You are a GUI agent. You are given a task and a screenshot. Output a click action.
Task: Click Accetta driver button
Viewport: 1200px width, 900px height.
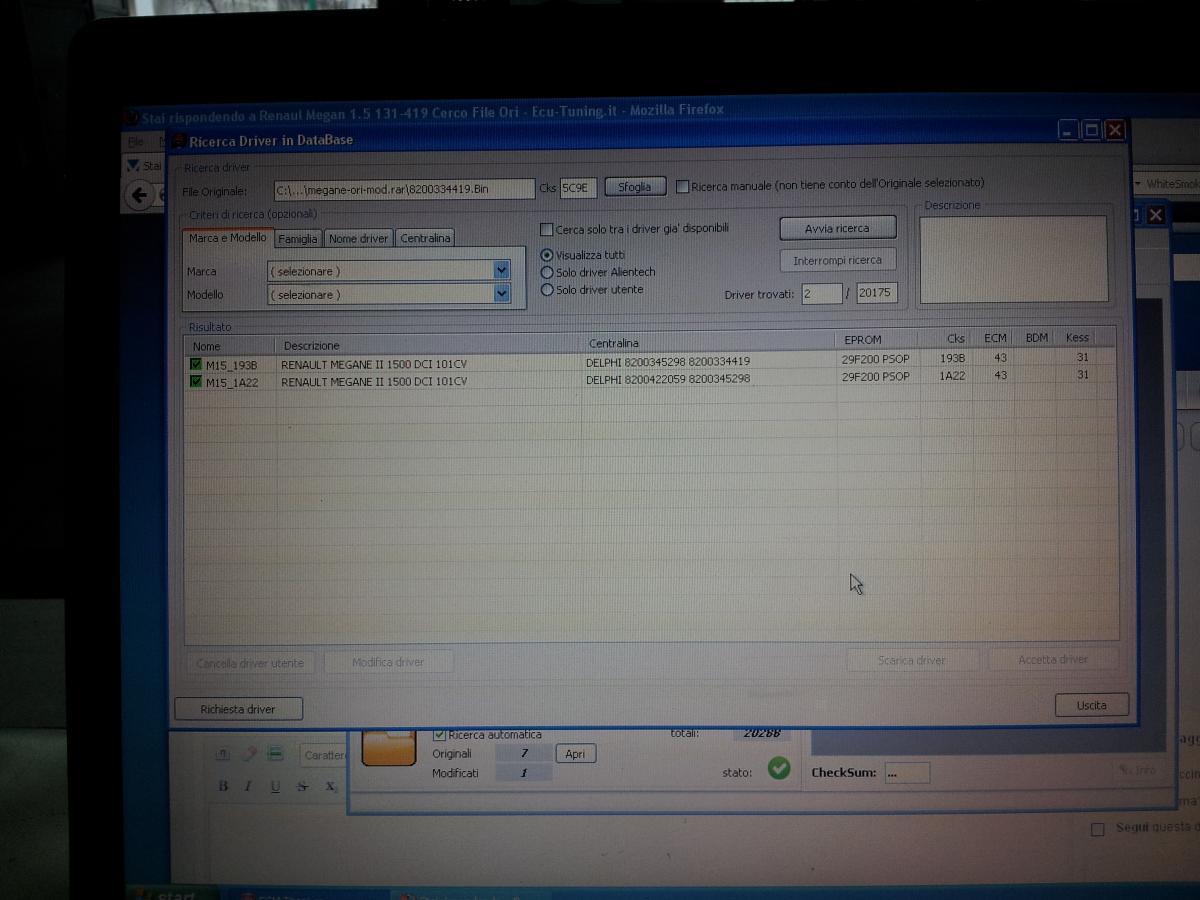coord(1053,660)
